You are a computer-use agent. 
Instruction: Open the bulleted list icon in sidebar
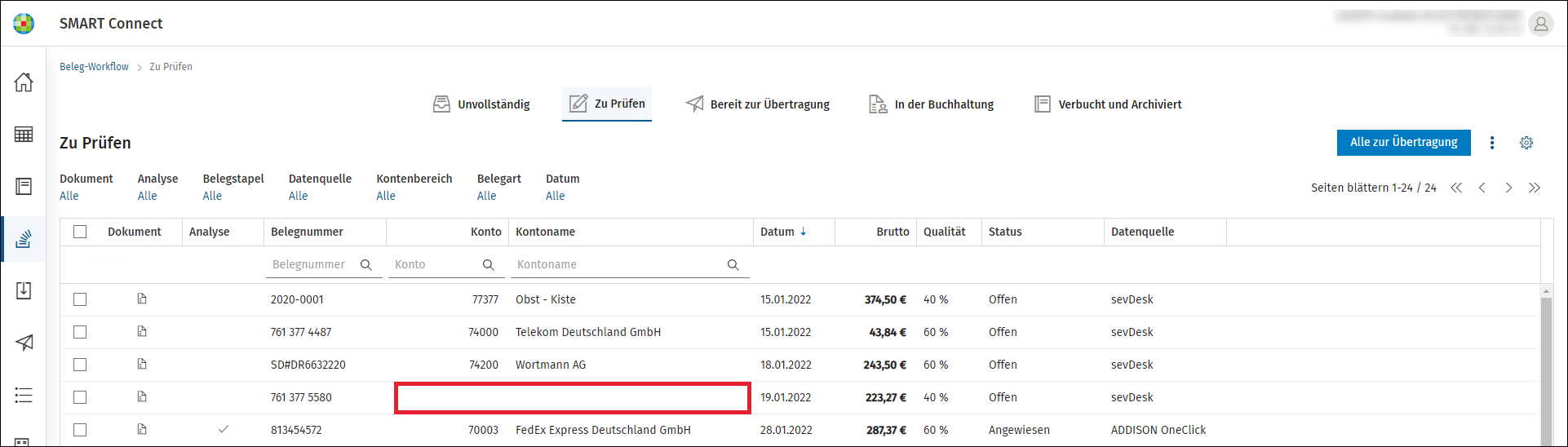(24, 395)
